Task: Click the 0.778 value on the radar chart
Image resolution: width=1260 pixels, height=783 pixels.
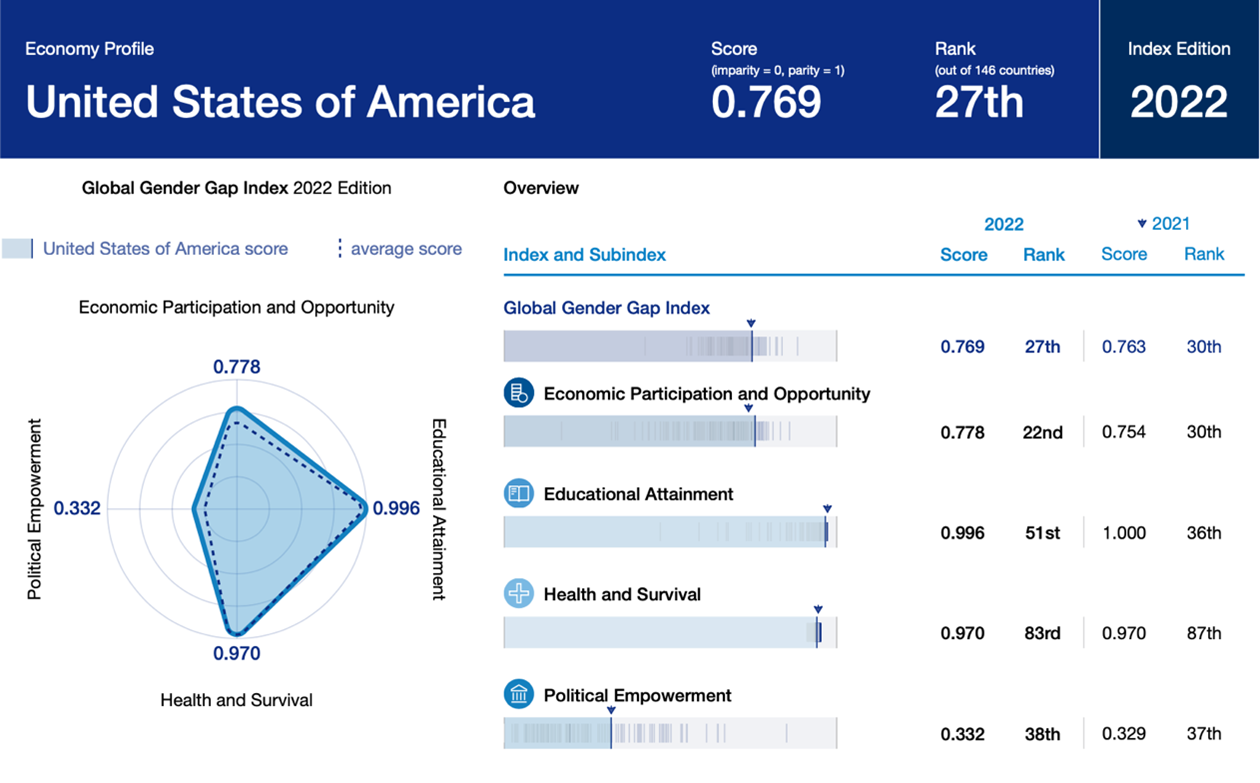Action: coord(237,367)
